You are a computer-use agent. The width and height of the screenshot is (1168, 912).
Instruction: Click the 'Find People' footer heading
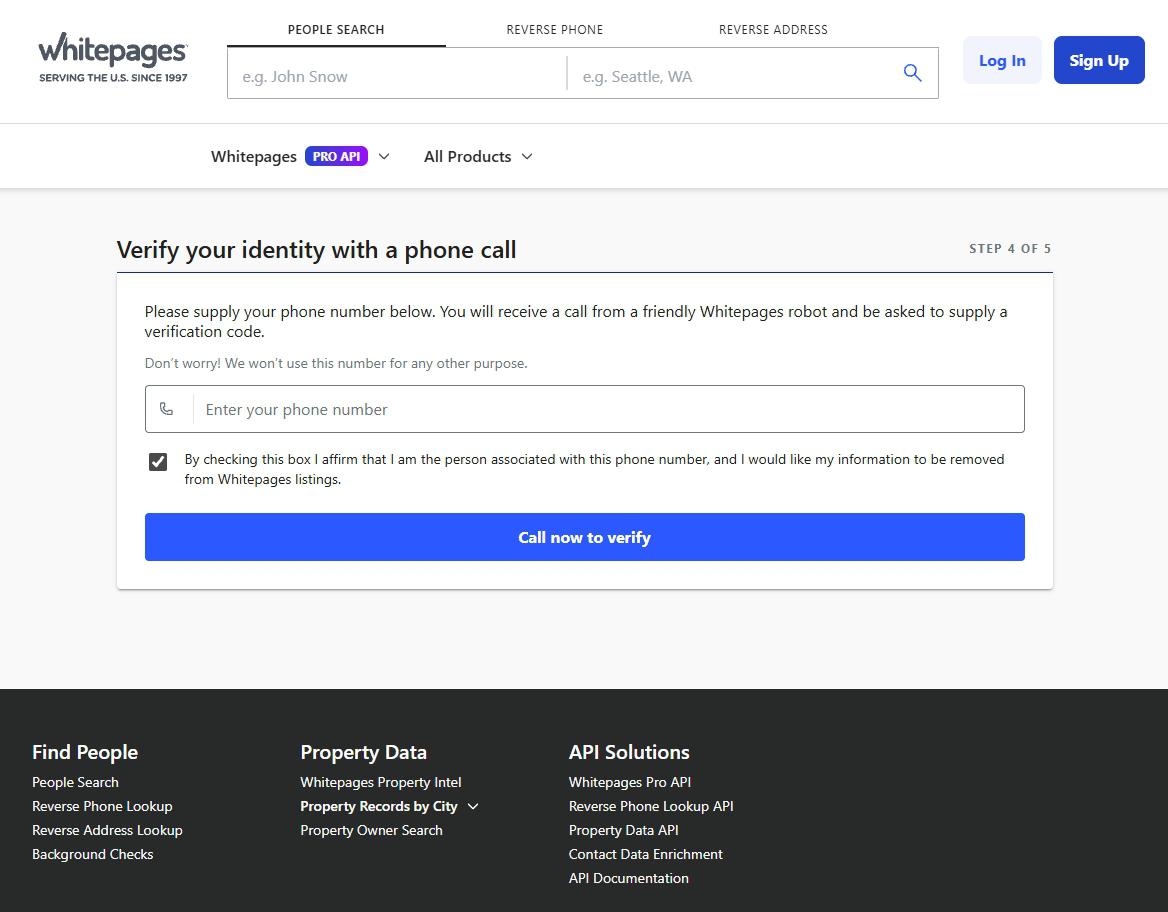click(85, 752)
